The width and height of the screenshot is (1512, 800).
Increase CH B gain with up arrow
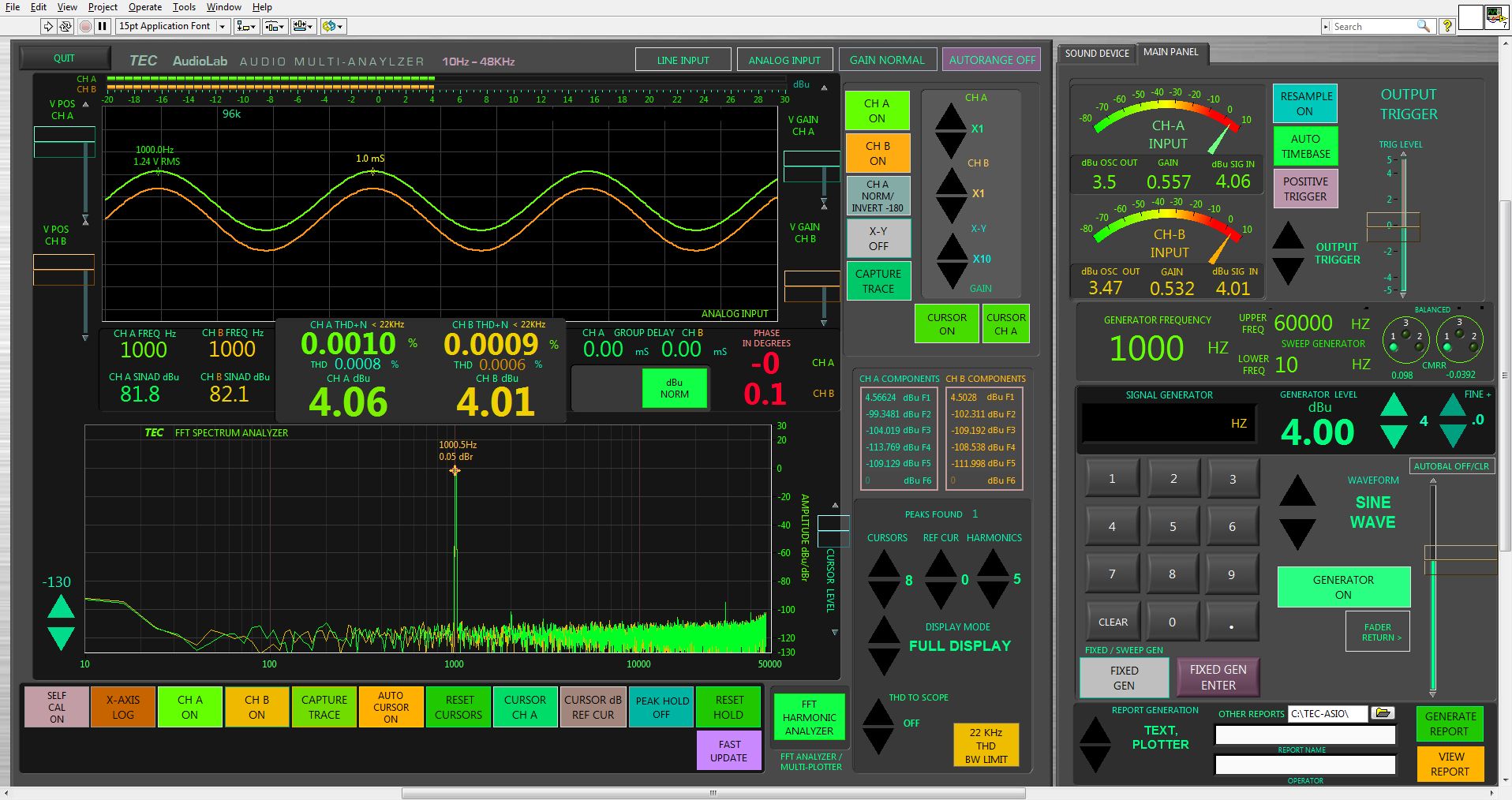(x=951, y=181)
